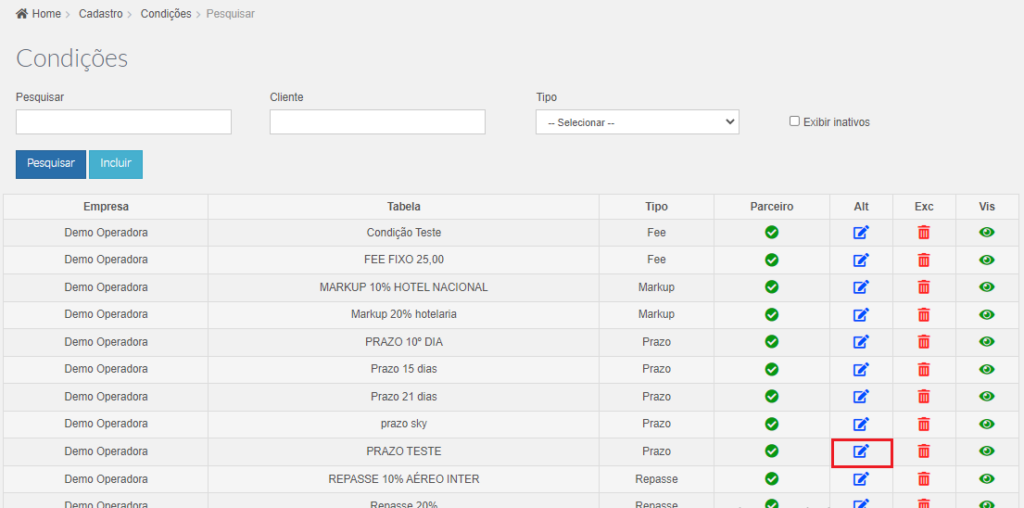
Task: Remove the Prazo 21 dias row
Action: click(x=923, y=396)
